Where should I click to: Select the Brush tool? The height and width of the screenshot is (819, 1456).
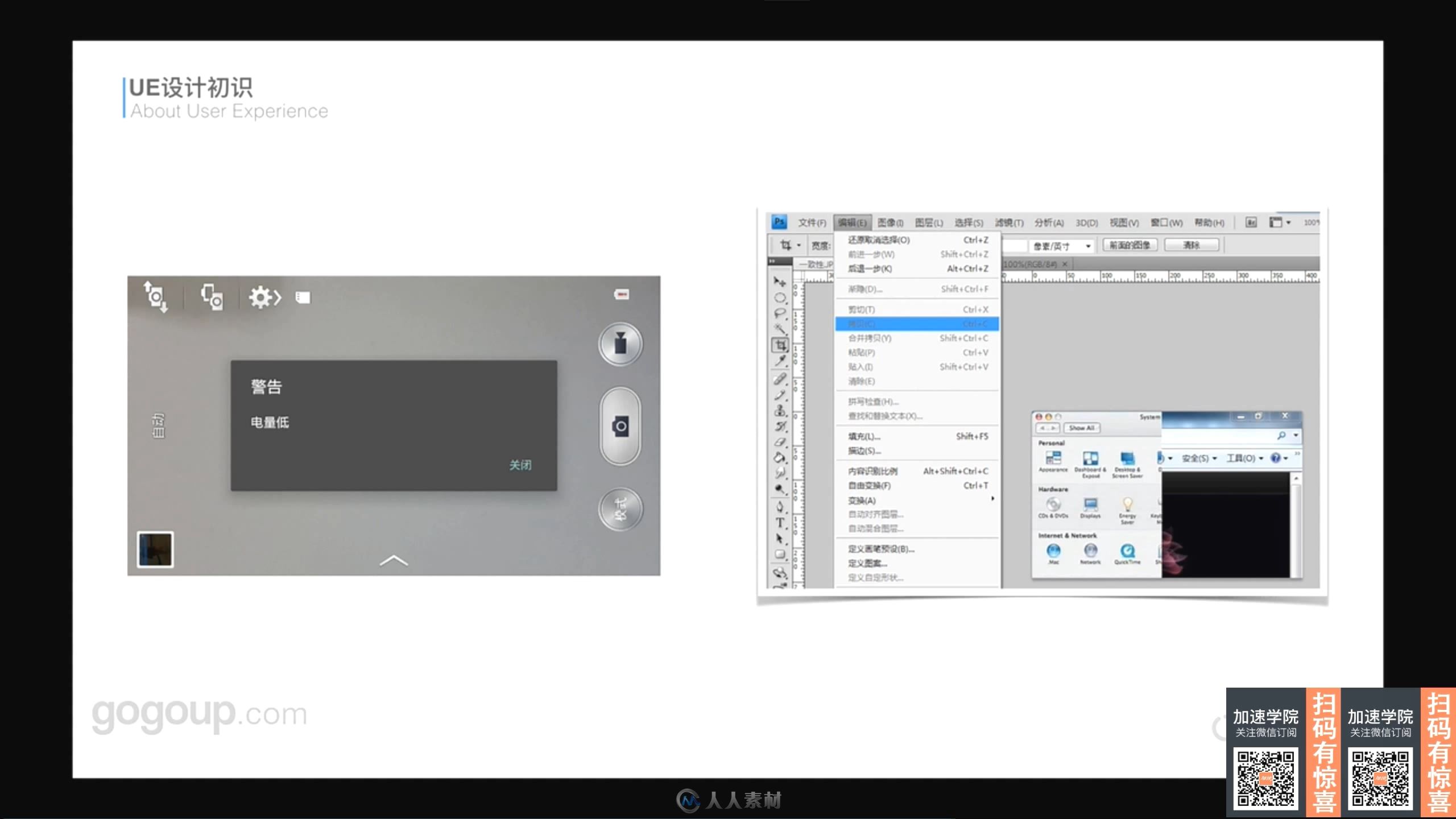(780, 395)
